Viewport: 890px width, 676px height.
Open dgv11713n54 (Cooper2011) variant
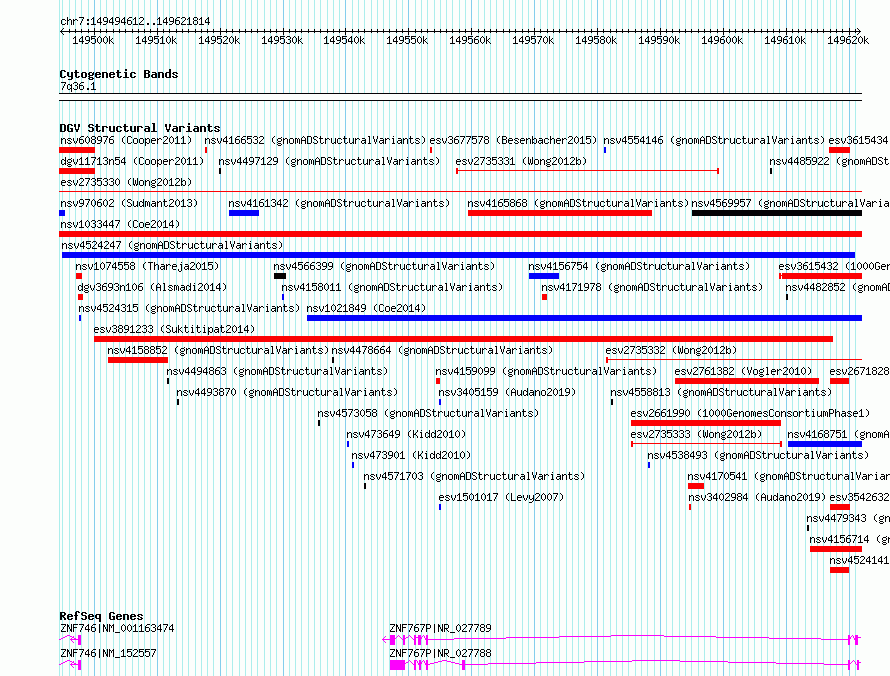point(132,161)
